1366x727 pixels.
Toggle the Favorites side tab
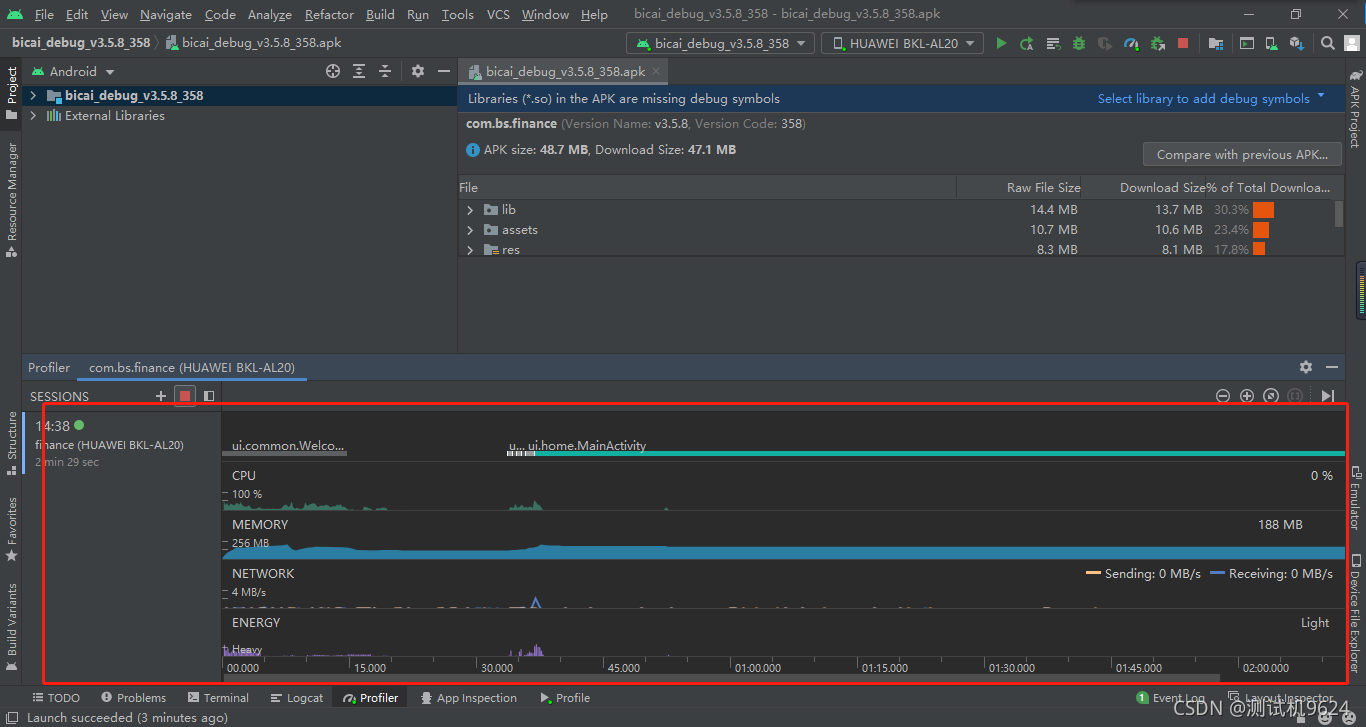[11, 529]
